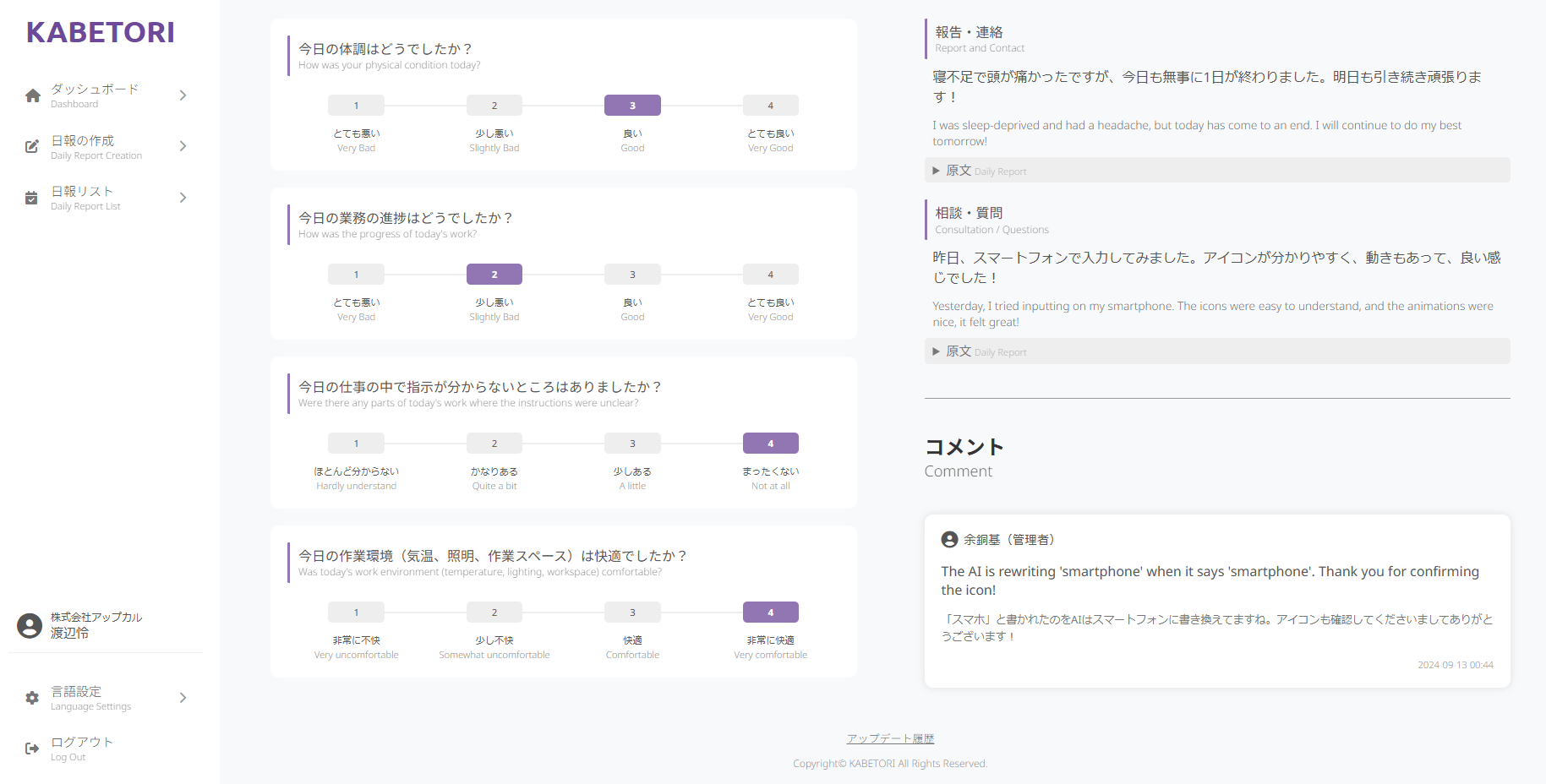This screenshot has width=1546, height=784.
Task: Select the Daily Report Creation pencil icon
Action: tap(31, 145)
